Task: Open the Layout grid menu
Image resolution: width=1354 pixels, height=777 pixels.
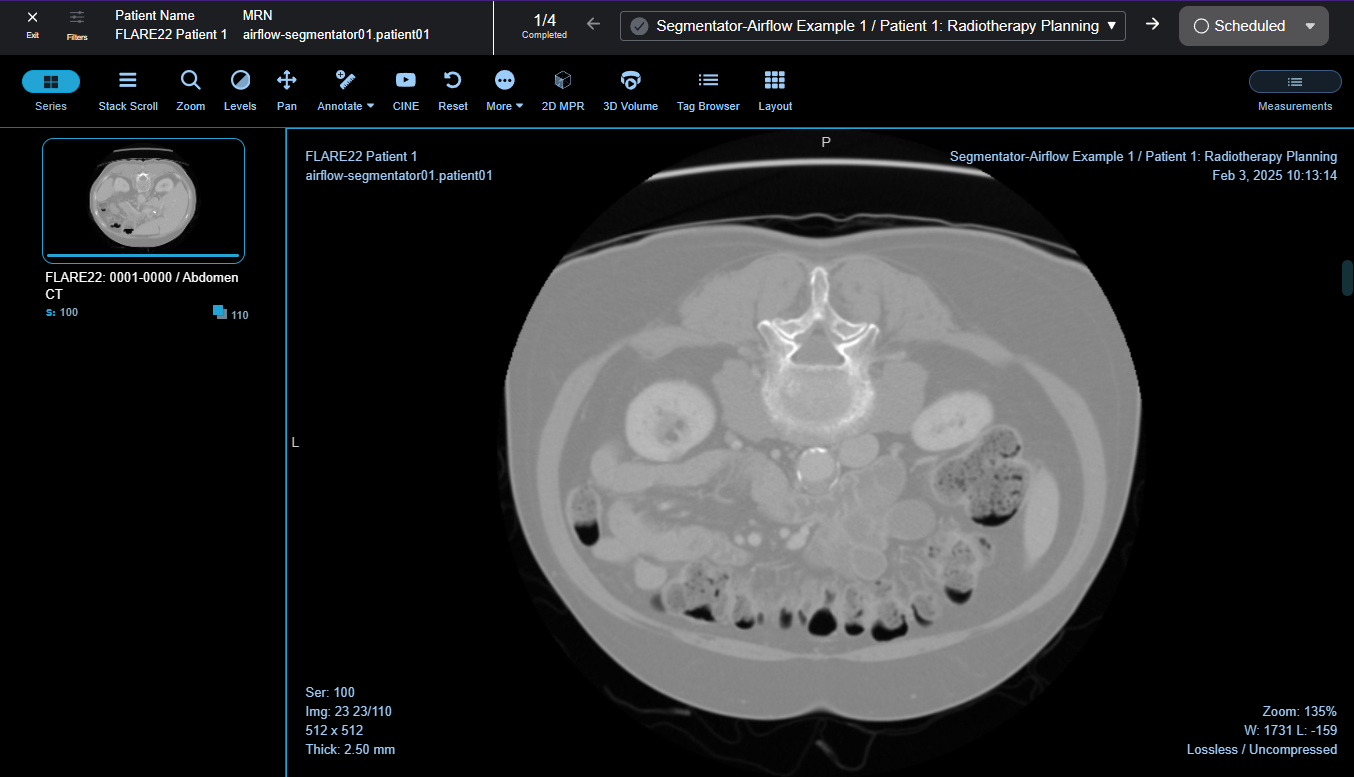Action: (774, 90)
